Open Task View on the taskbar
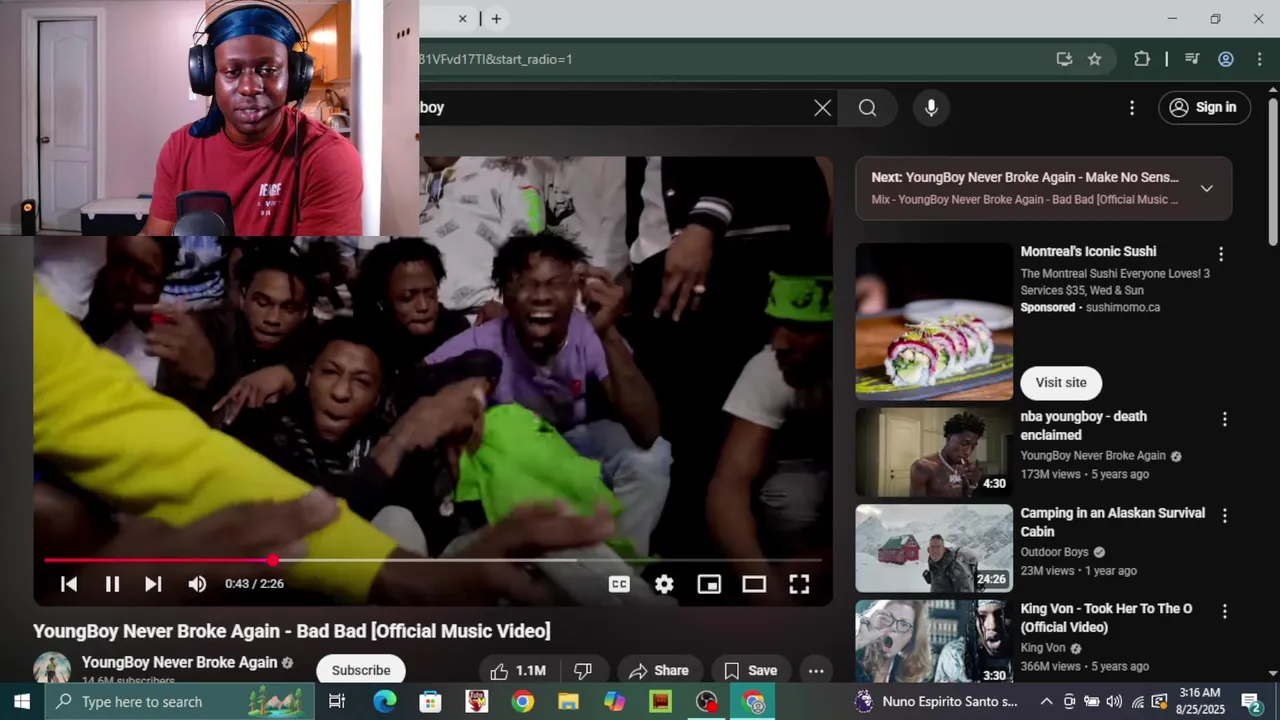 [x=337, y=702]
